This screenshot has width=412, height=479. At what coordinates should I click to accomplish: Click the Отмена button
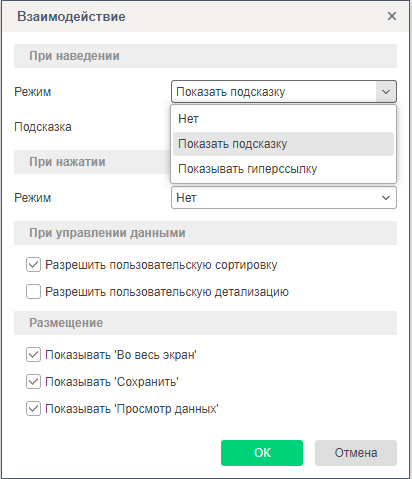[x=356, y=453]
